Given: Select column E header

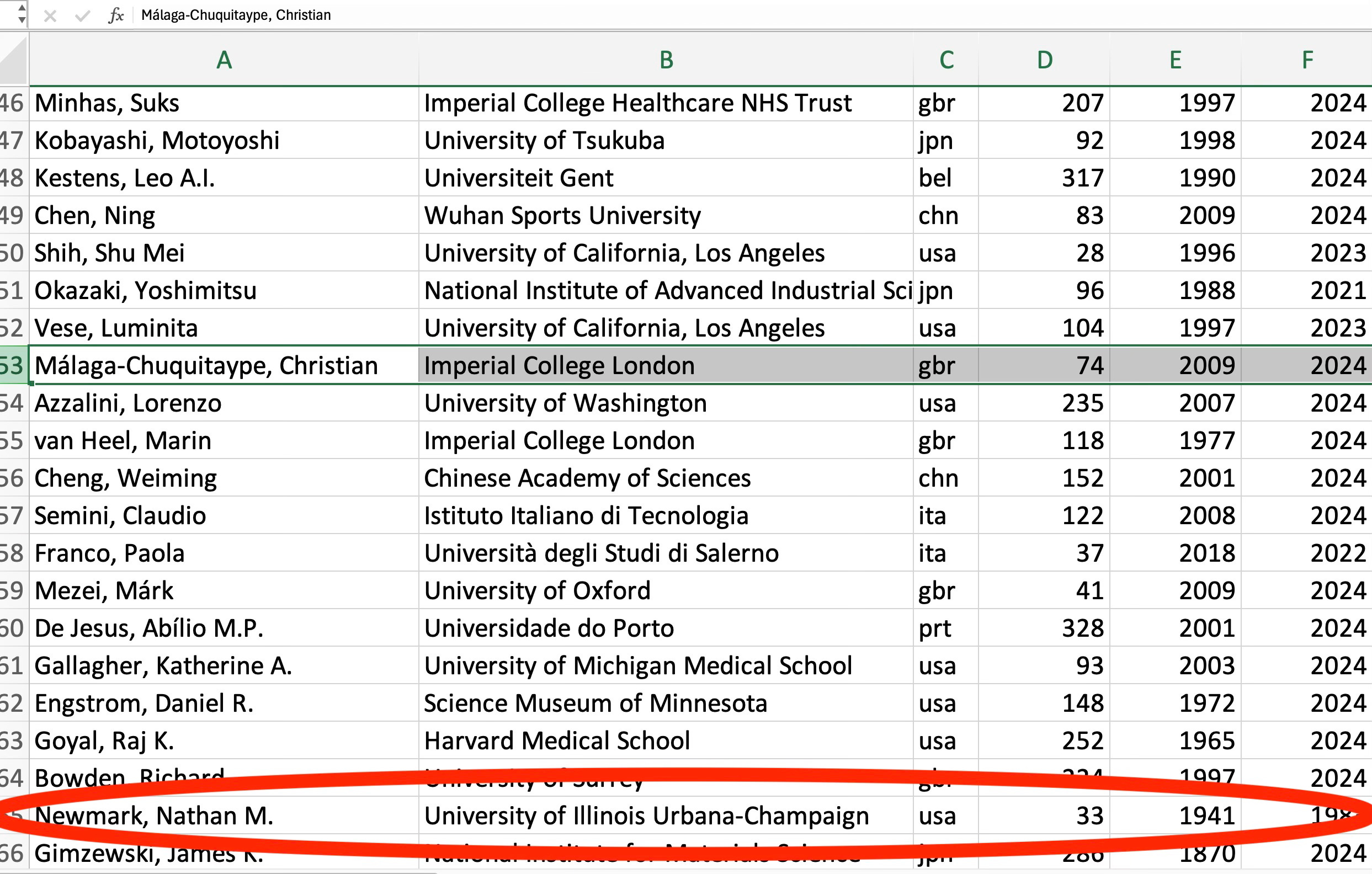Looking at the screenshot, I should [1176, 60].
